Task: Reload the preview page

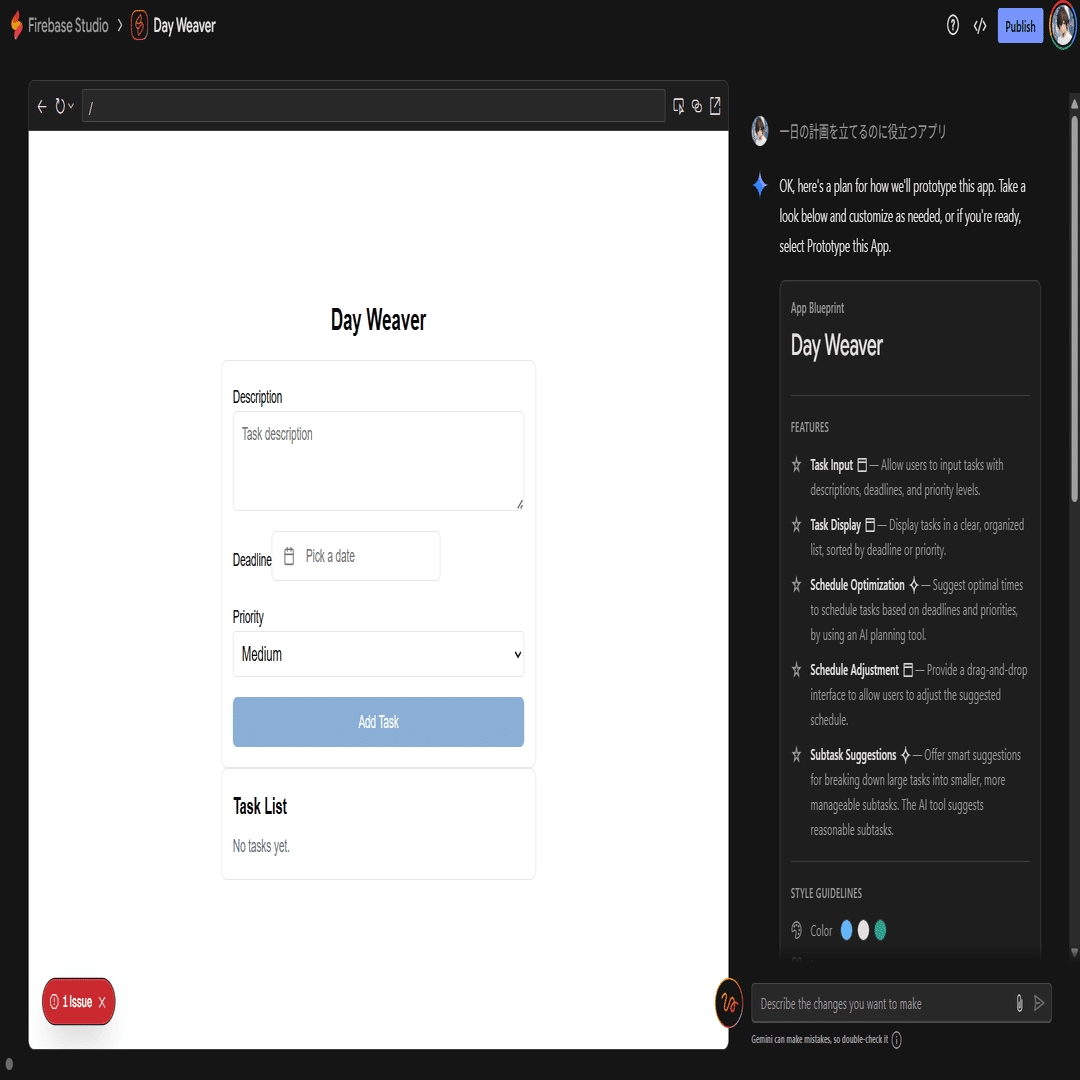Action: pos(61,106)
